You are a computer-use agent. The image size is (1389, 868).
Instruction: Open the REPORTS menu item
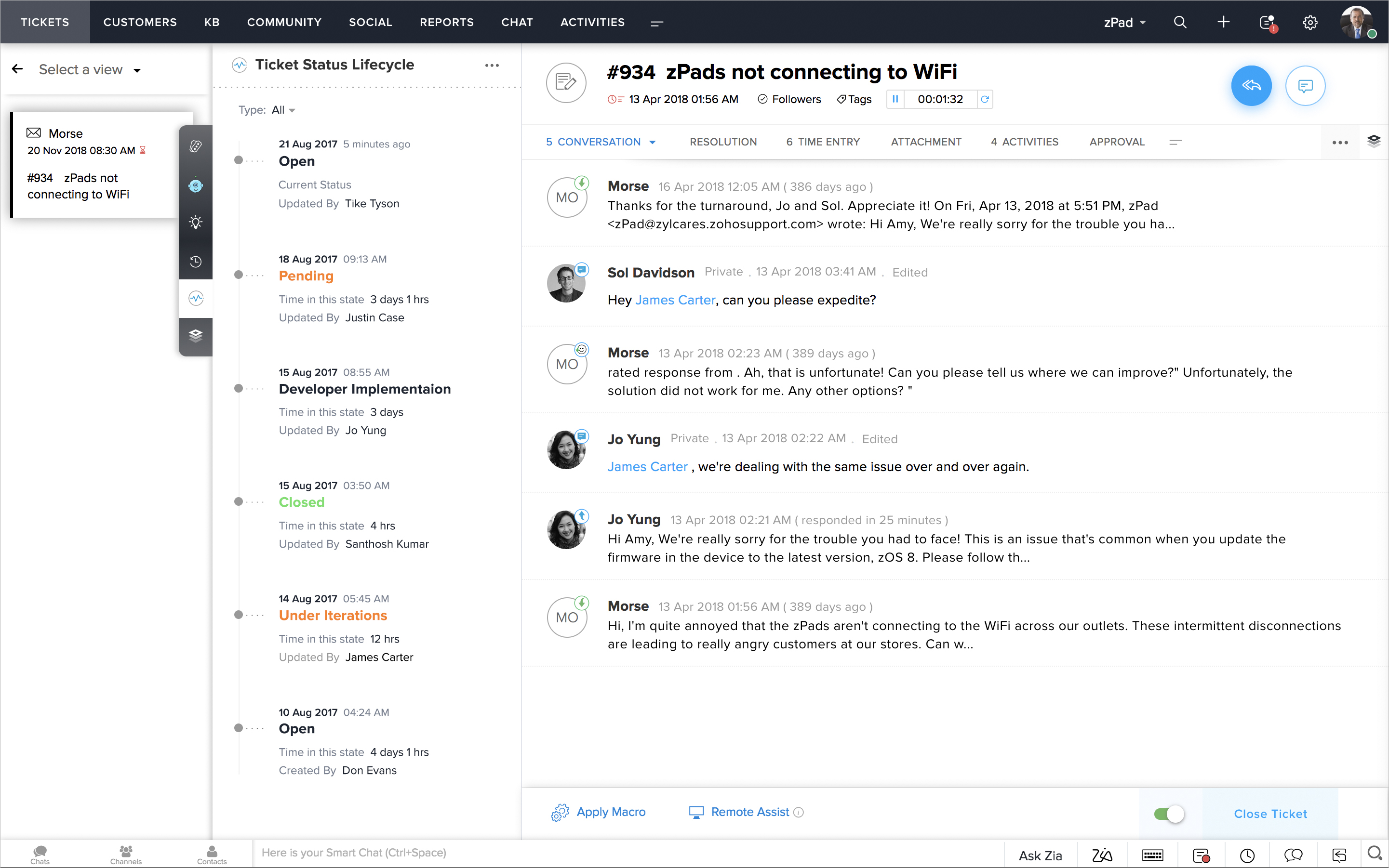click(x=446, y=22)
